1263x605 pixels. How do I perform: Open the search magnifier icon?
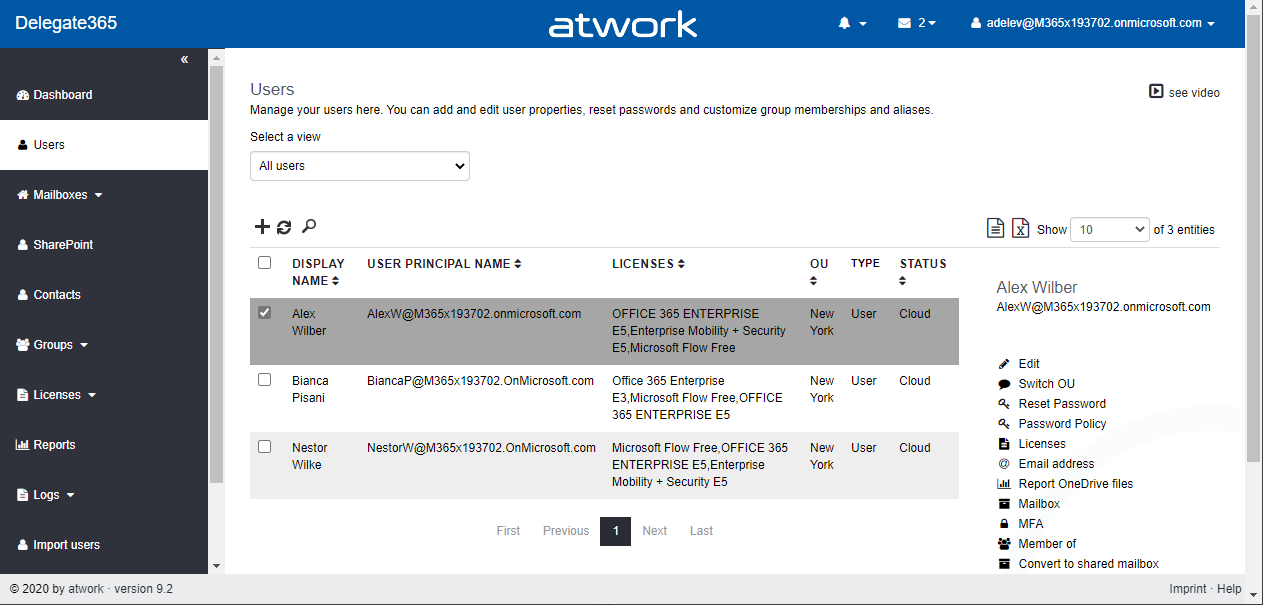[x=309, y=227]
